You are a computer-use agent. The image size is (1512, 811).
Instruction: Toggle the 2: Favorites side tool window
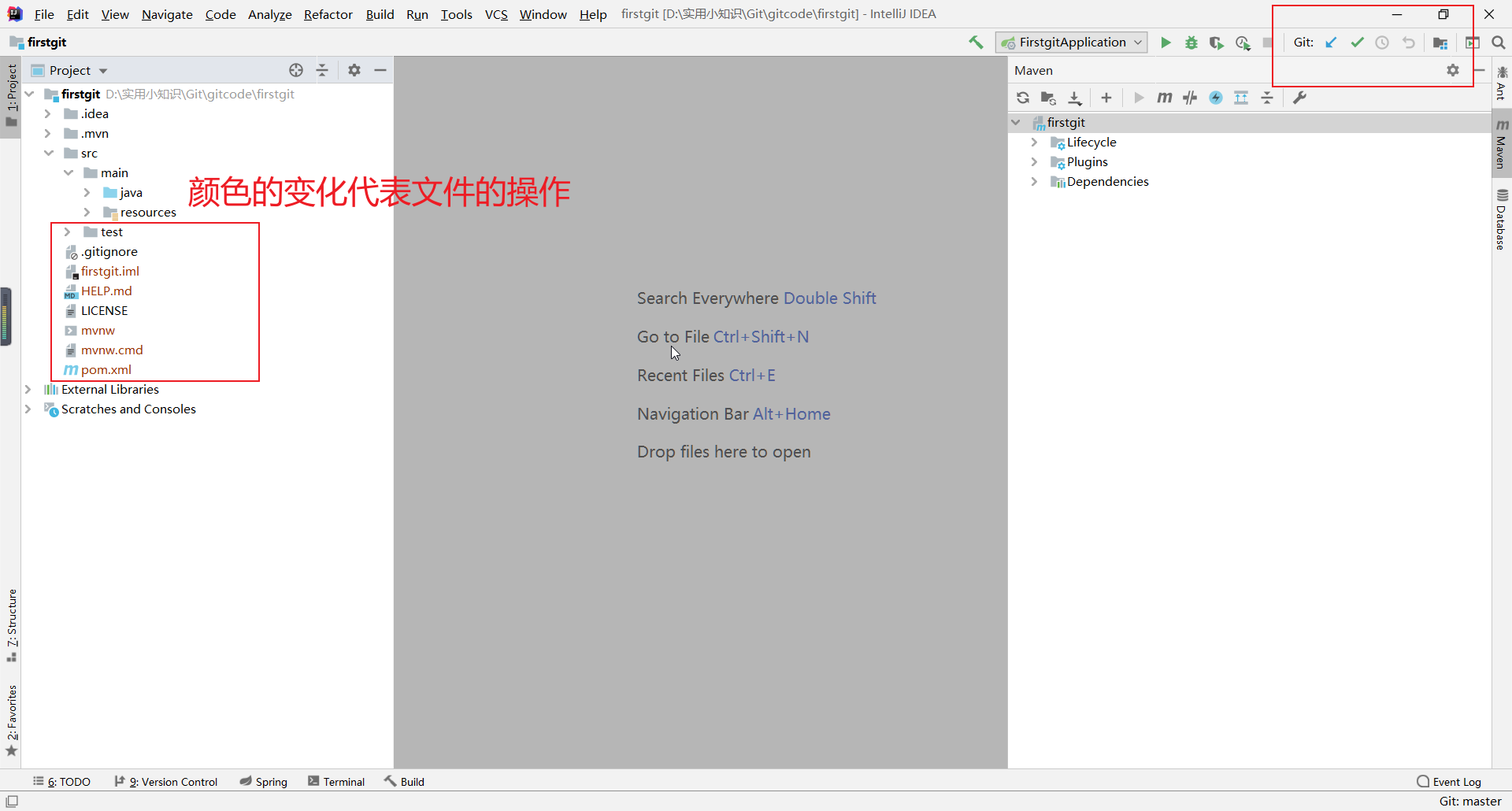click(x=12, y=720)
